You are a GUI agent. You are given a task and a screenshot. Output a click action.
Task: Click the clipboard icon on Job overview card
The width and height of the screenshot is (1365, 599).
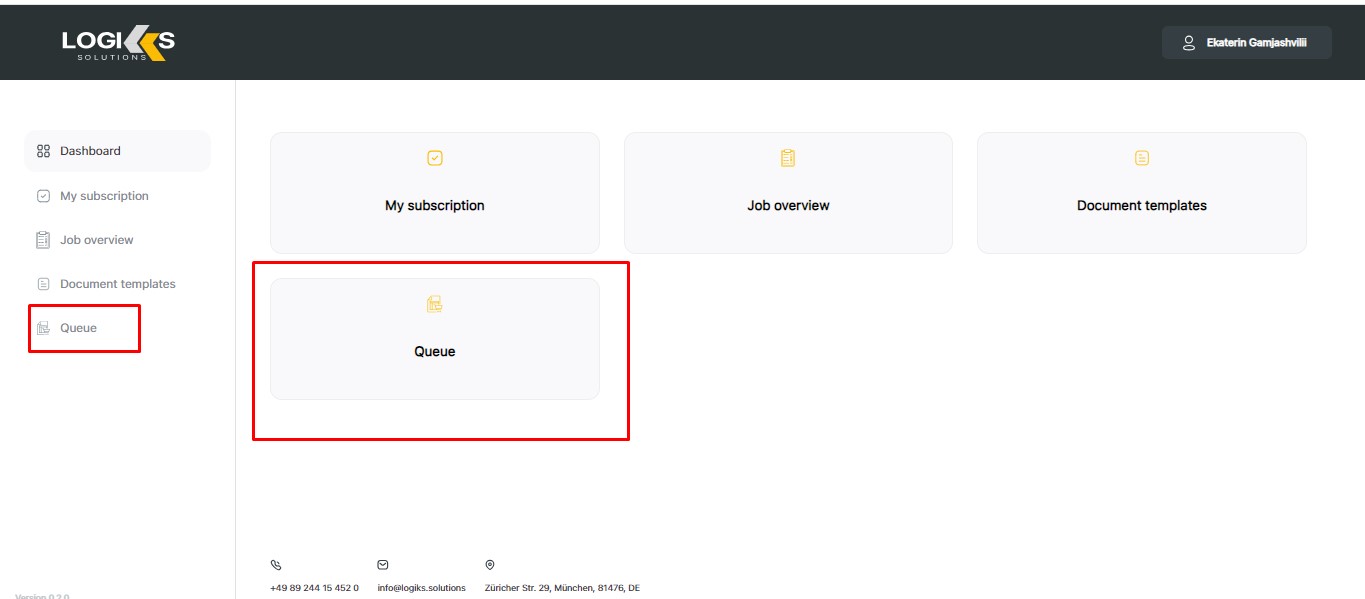[x=788, y=158]
